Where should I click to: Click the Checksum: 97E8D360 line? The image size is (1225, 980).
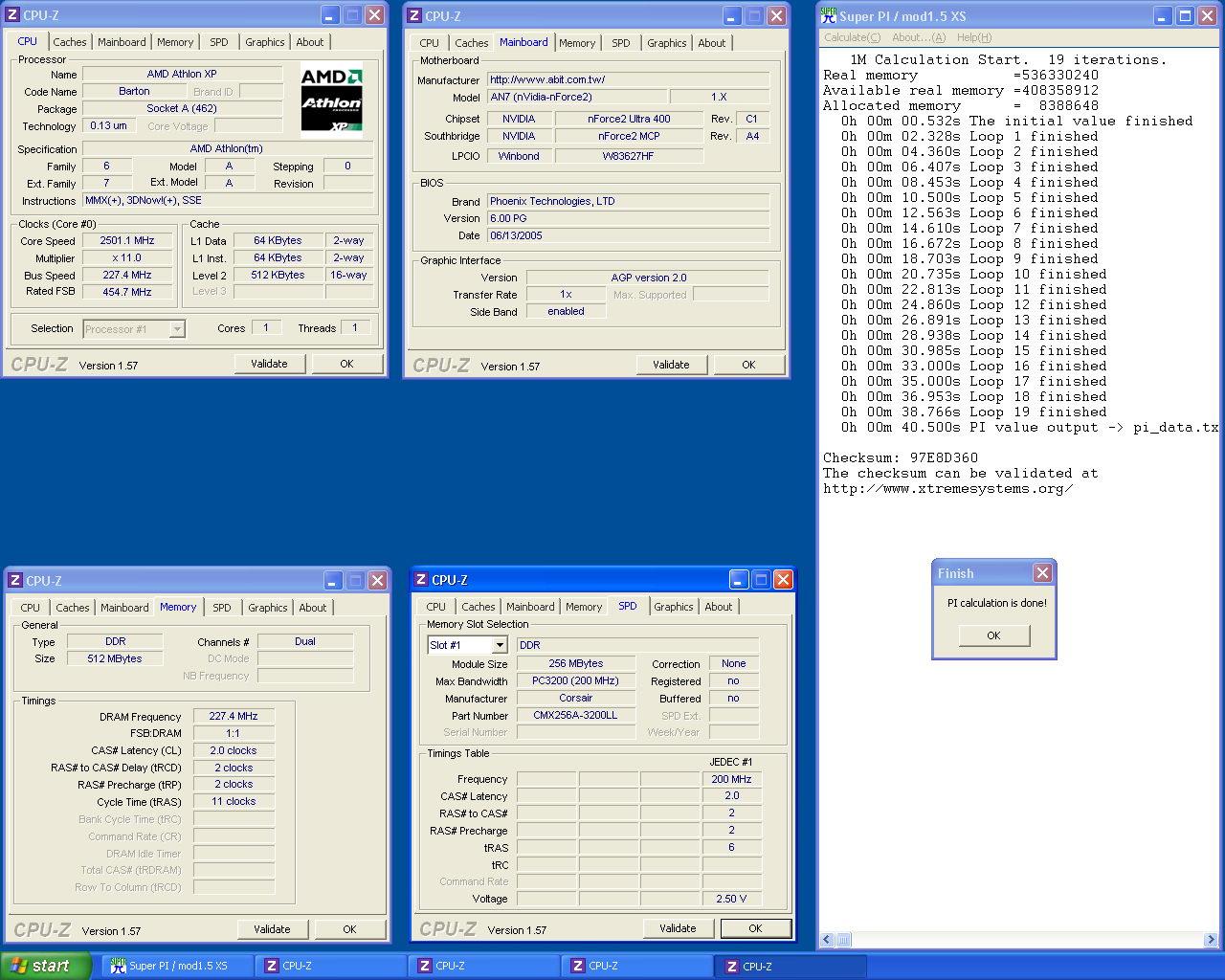901,458
